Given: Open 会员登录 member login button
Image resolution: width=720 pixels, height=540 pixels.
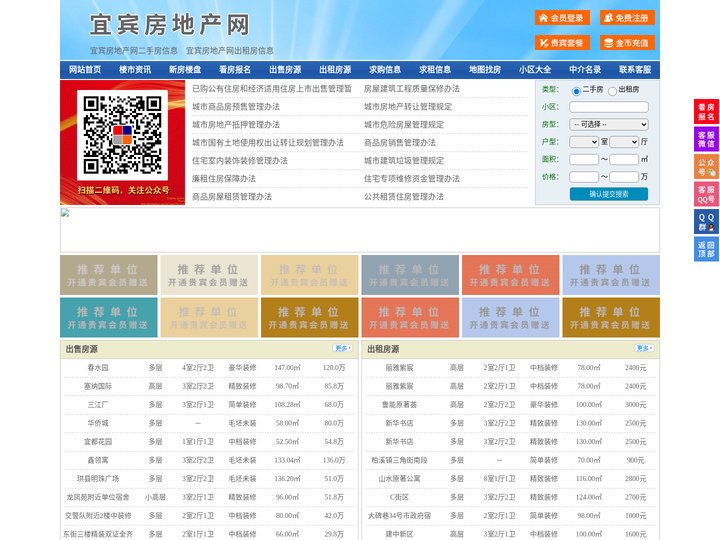Looking at the screenshot, I should pos(562,18).
